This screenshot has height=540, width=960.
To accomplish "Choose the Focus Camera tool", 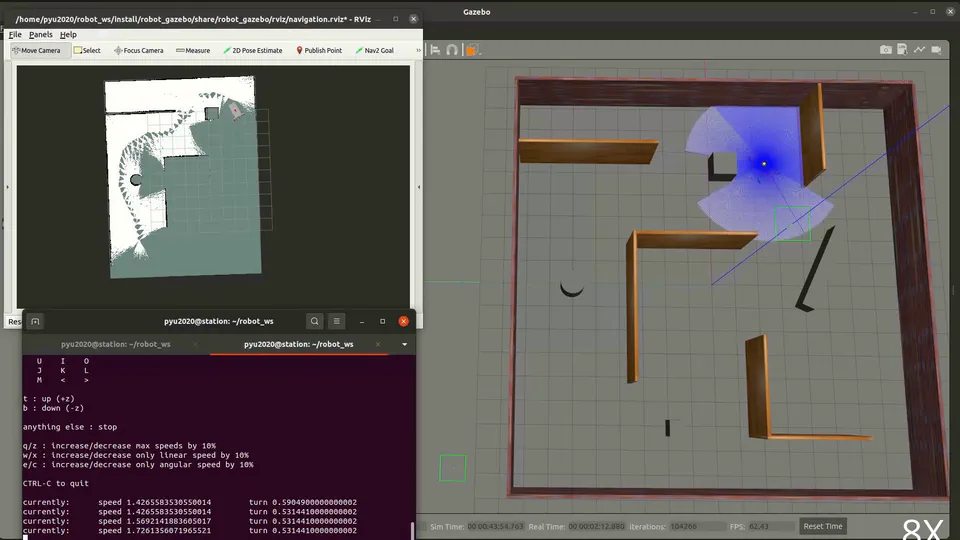I will (x=139, y=50).
